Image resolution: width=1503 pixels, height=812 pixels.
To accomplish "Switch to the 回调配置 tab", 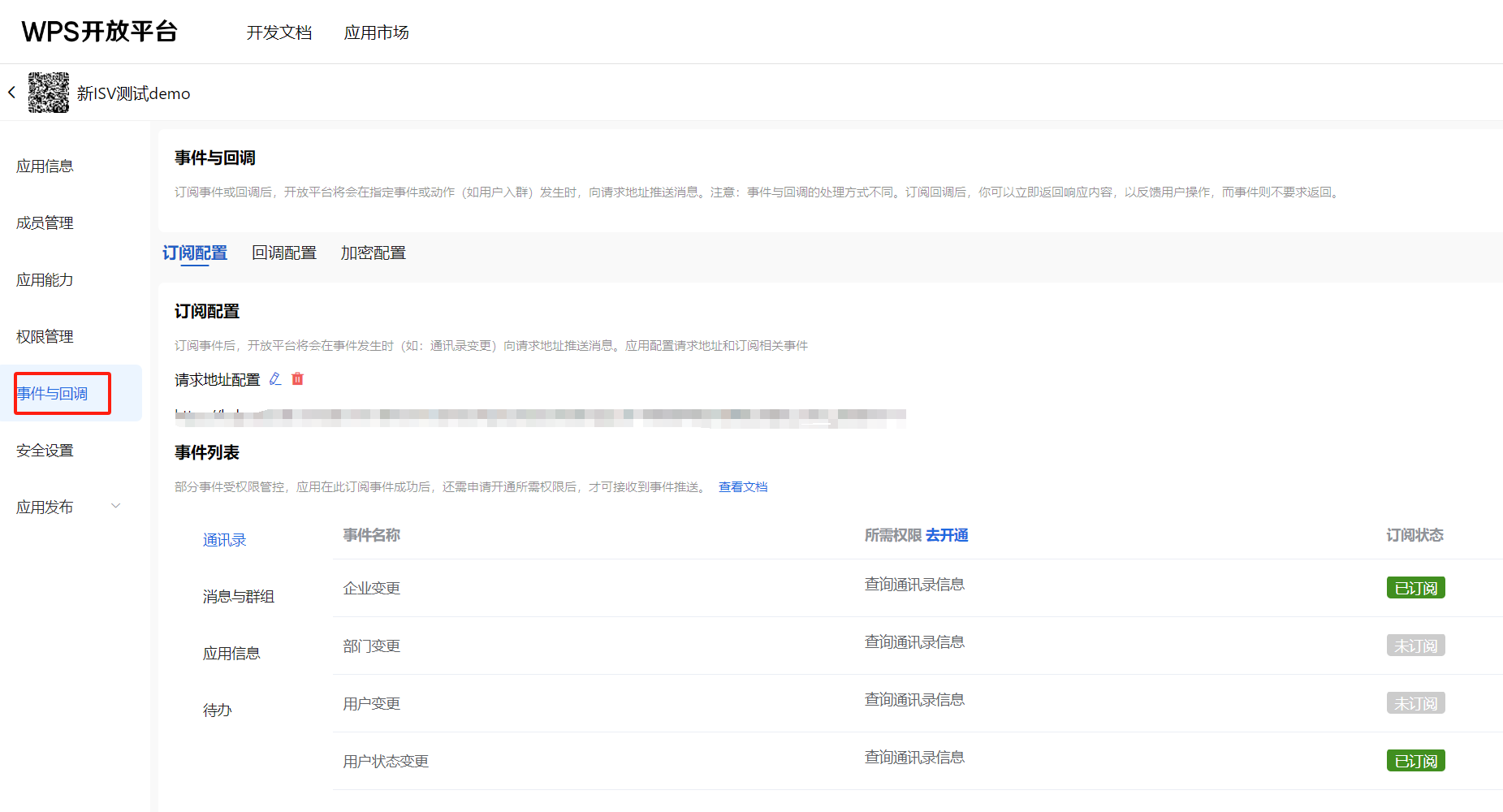I will (x=283, y=253).
